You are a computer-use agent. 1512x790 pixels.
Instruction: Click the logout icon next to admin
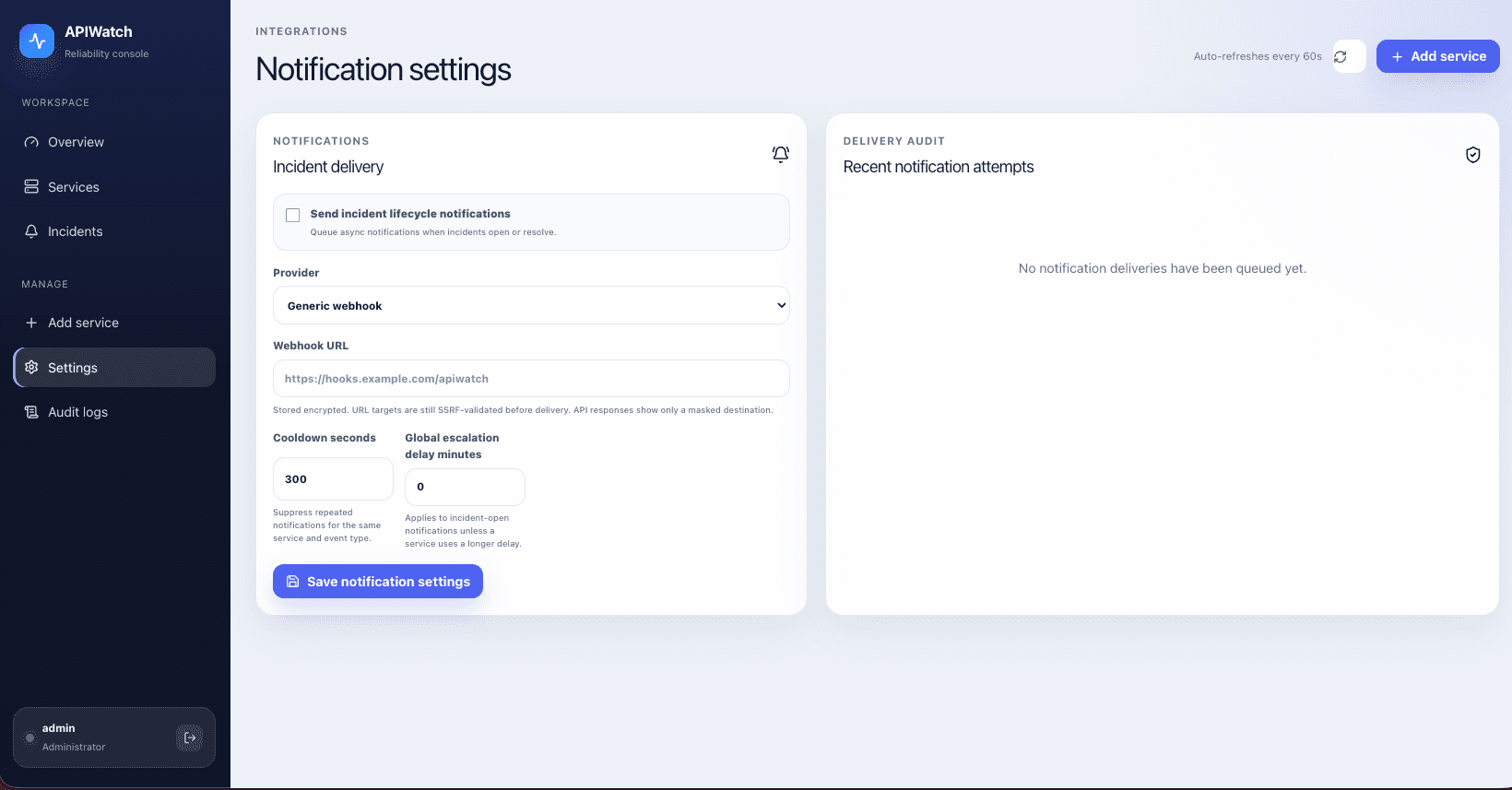pyautogui.click(x=190, y=737)
